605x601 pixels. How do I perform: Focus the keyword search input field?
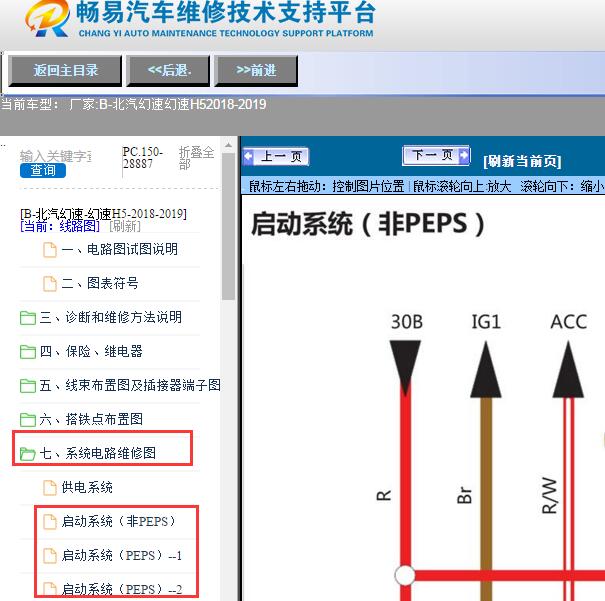coord(56,156)
